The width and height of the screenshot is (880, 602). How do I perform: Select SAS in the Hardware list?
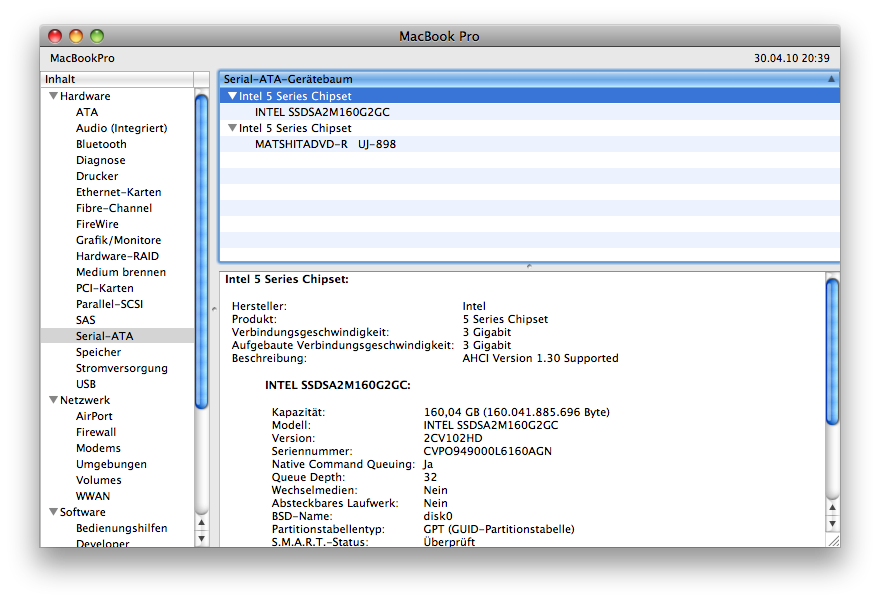tap(85, 320)
